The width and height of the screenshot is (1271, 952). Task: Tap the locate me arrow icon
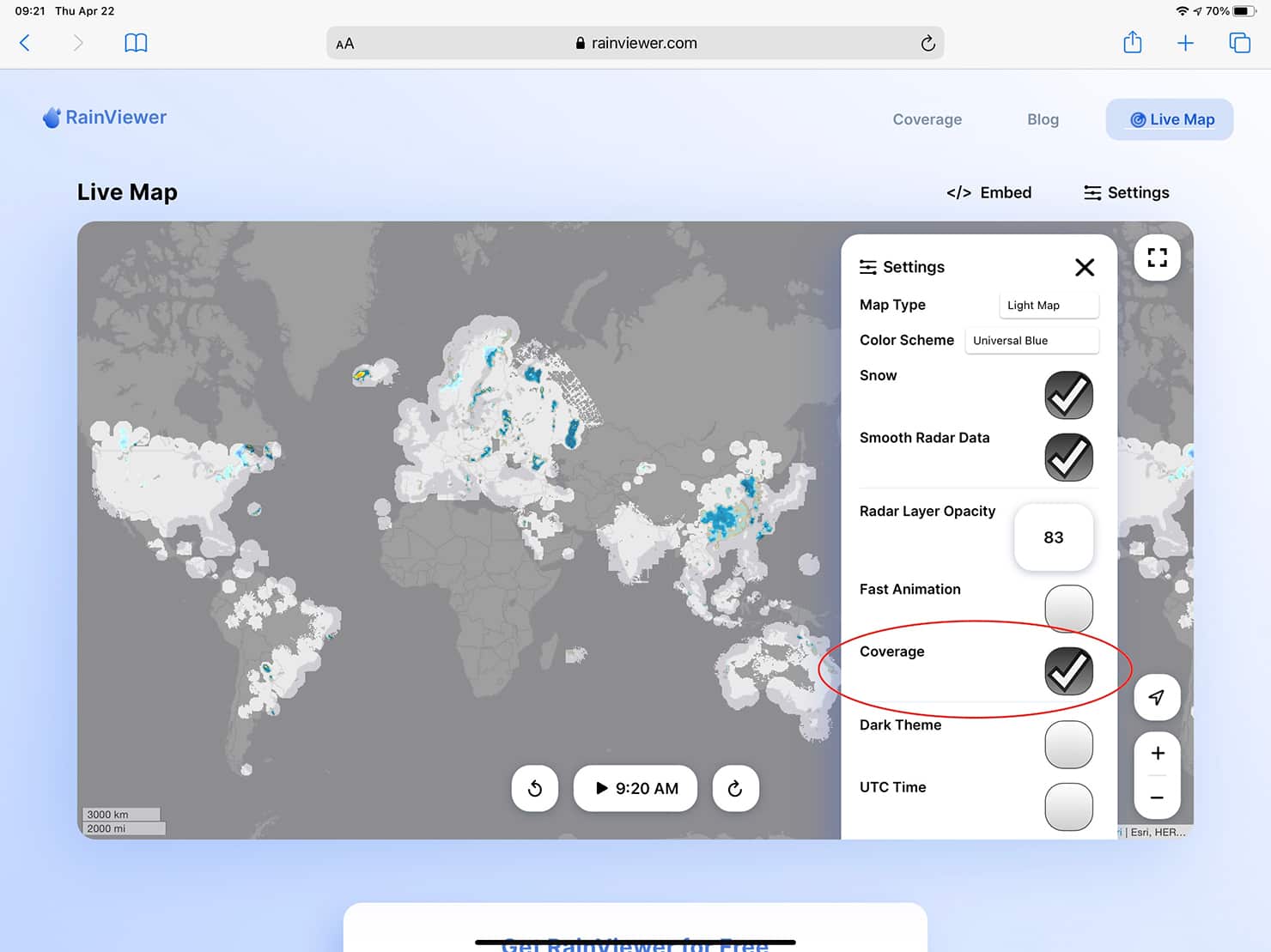click(1157, 698)
